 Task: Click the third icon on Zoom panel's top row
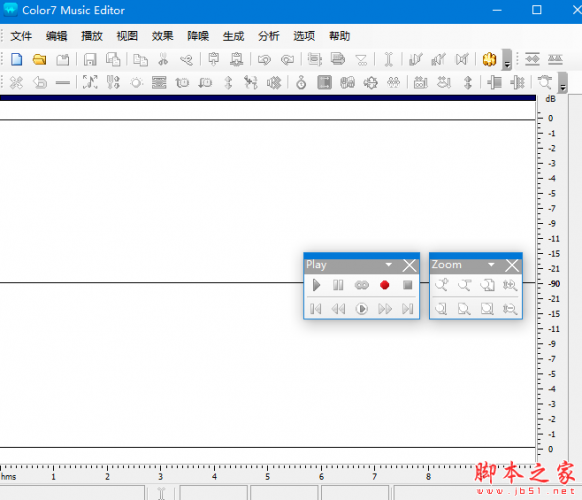[487, 285]
